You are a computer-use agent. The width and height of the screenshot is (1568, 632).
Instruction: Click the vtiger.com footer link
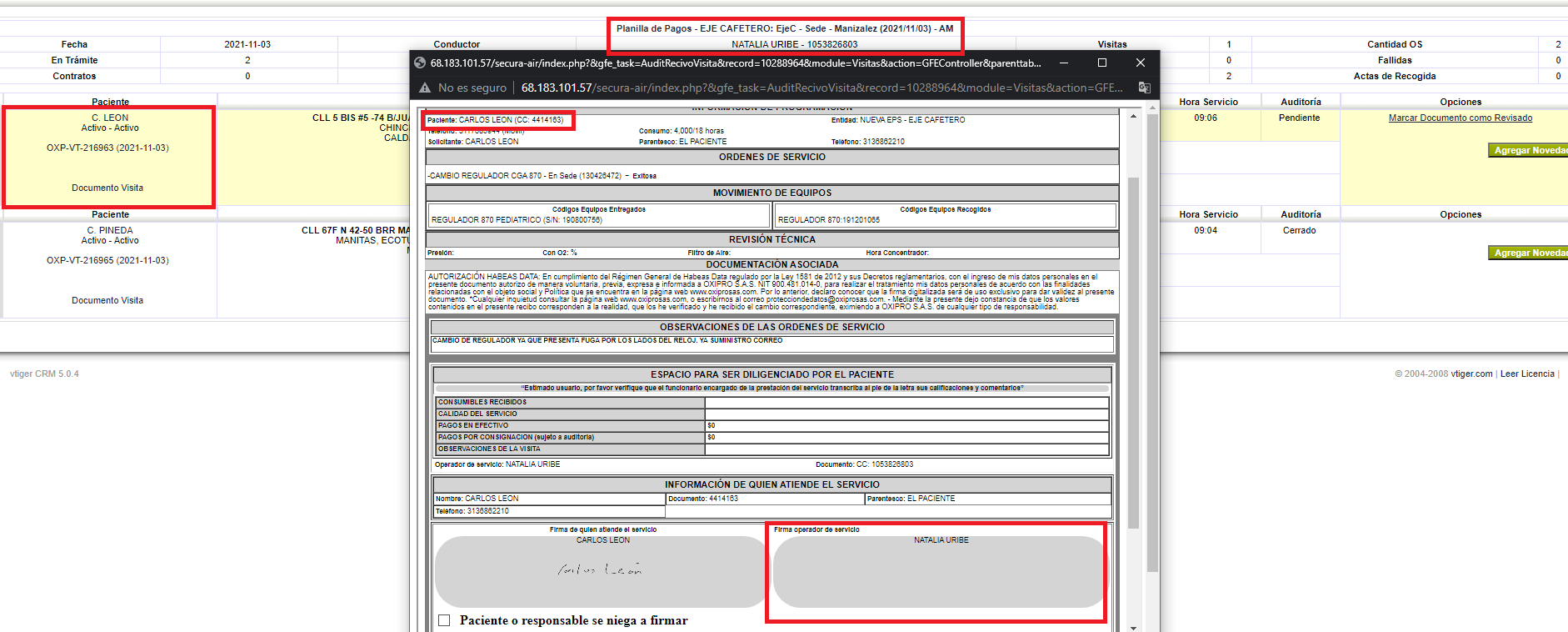point(1471,374)
